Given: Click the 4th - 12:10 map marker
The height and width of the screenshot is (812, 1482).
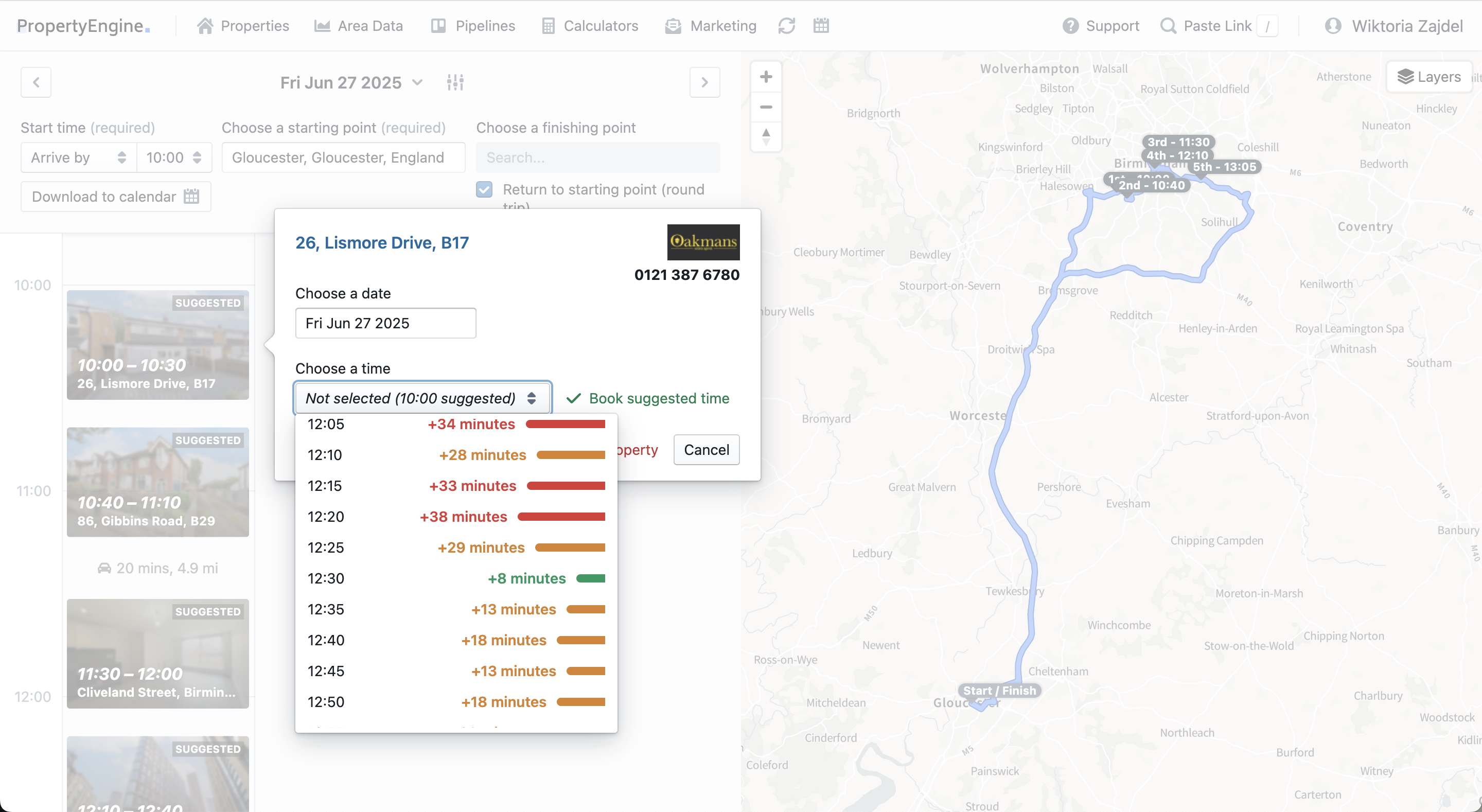Looking at the screenshot, I should [1177, 155].
